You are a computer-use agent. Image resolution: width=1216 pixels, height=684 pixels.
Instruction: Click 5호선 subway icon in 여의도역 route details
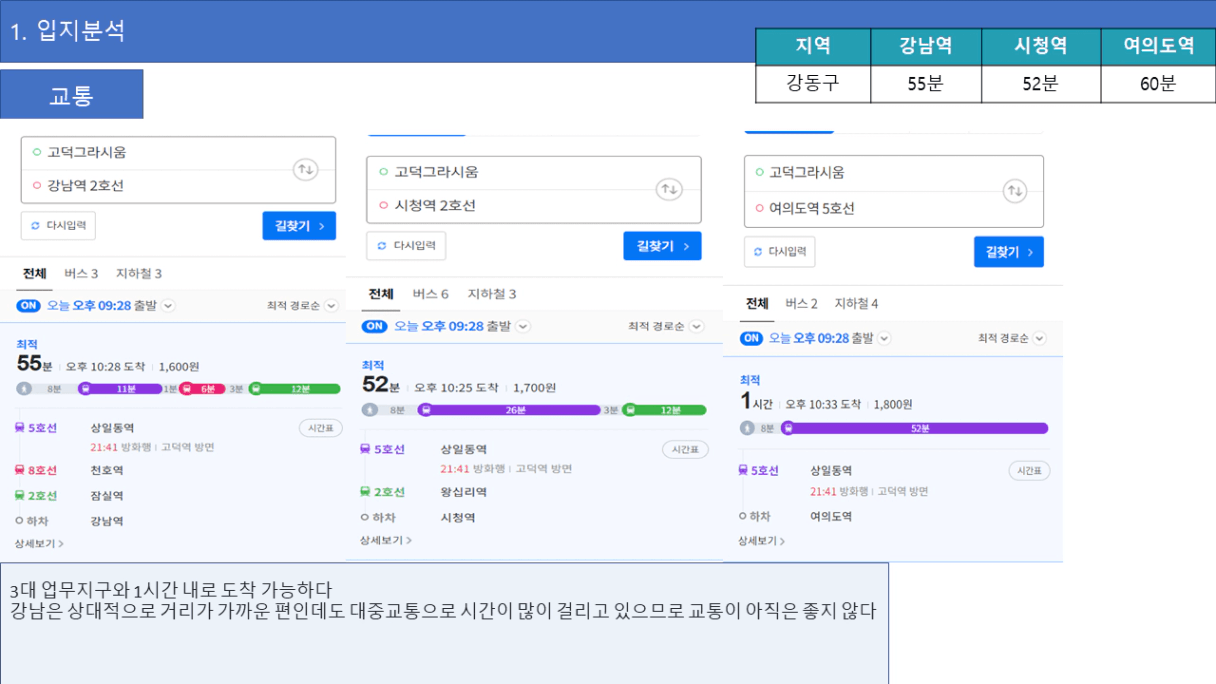[x=743, y=470]
